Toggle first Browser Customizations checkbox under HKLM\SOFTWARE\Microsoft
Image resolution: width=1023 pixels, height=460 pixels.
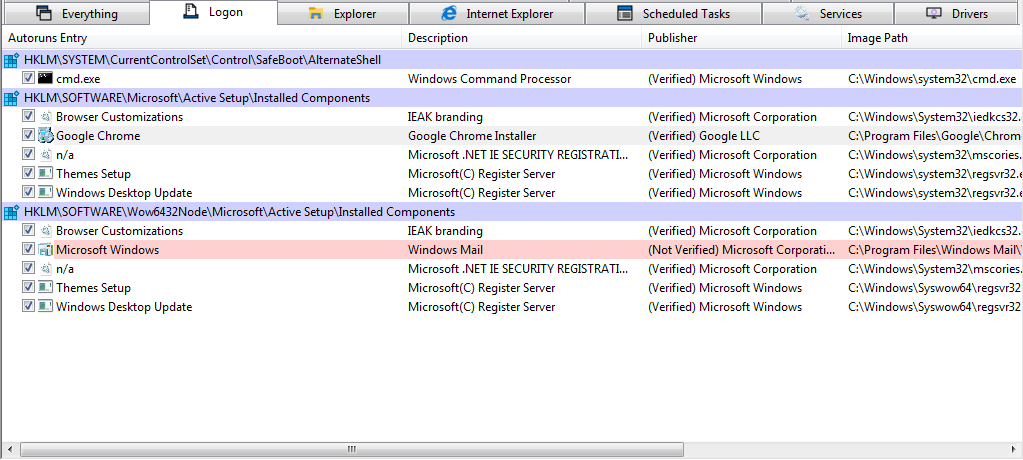click(x=28, y=116)
